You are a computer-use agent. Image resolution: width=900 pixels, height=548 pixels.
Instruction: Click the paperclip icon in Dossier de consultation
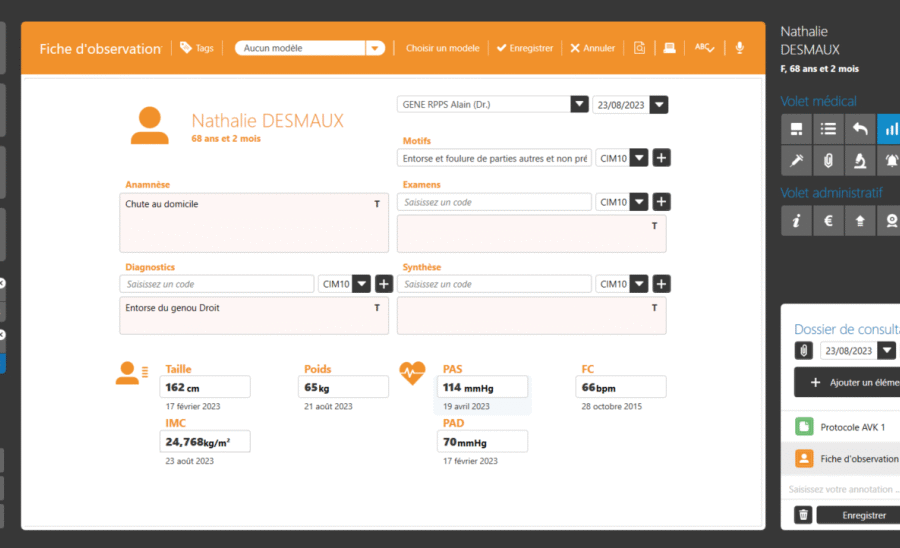(x=804, y=351)
